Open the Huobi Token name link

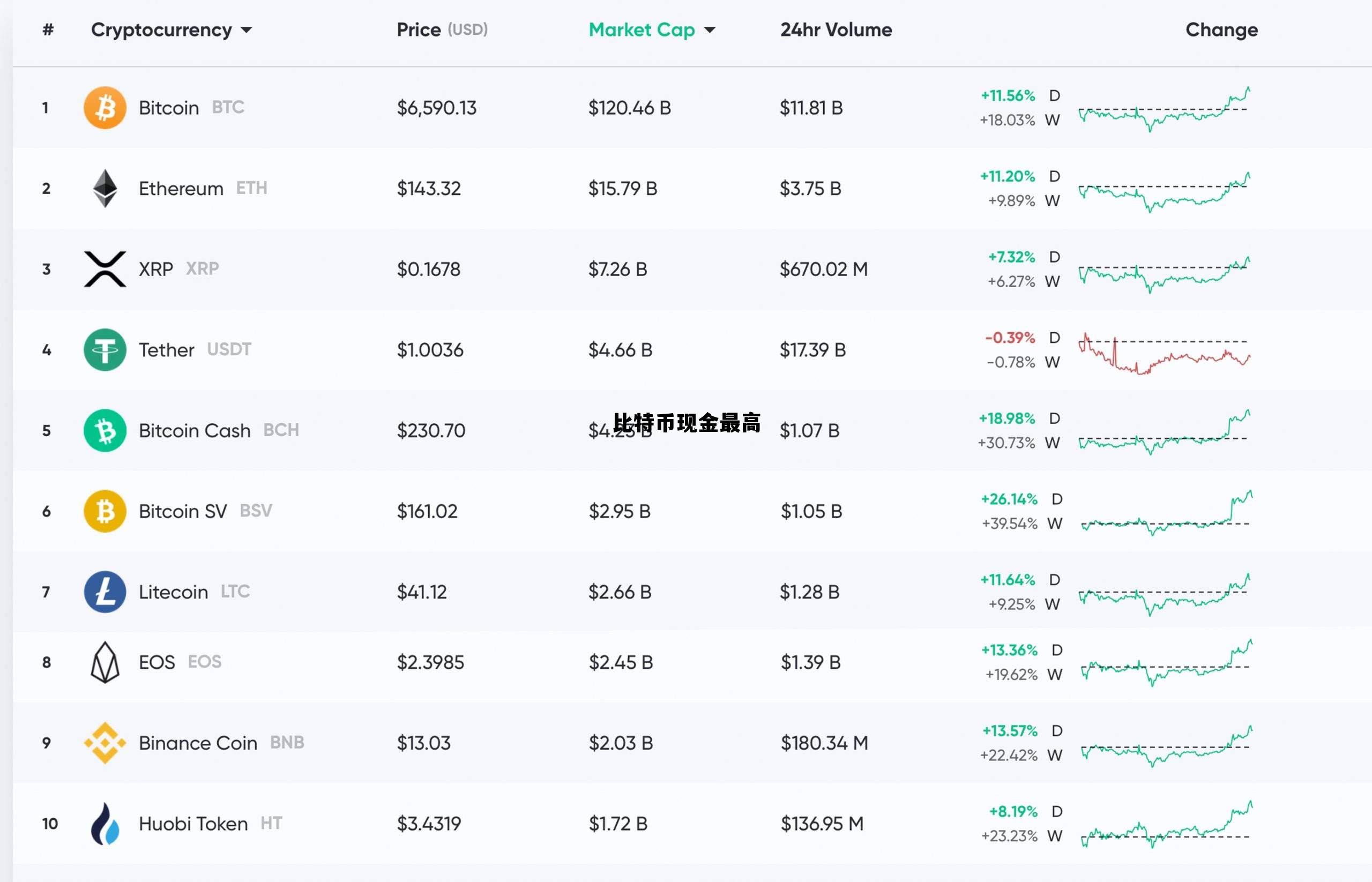193,824
